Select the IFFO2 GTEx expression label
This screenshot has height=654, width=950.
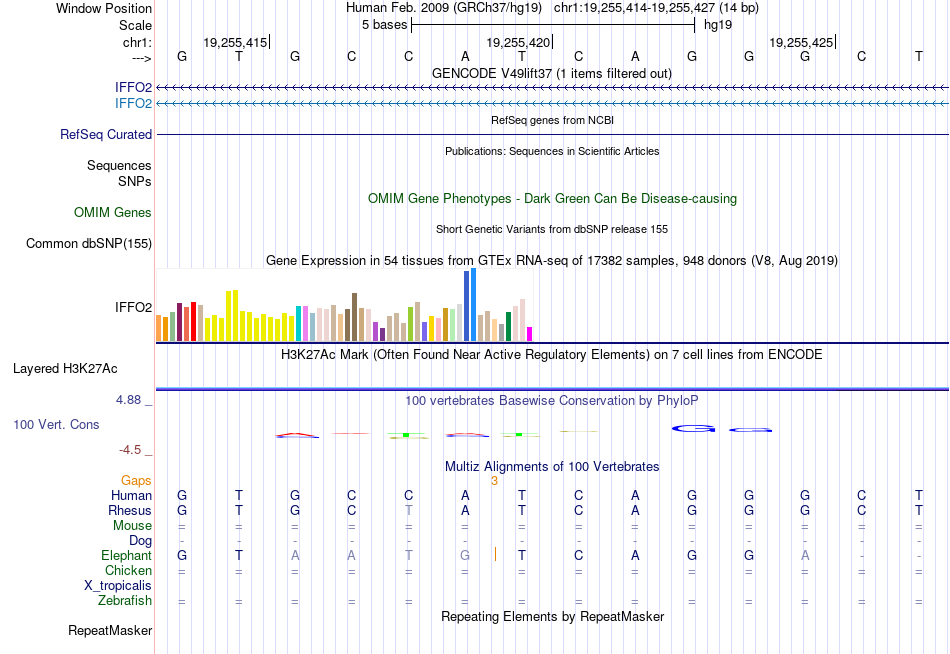click(133, 307)
